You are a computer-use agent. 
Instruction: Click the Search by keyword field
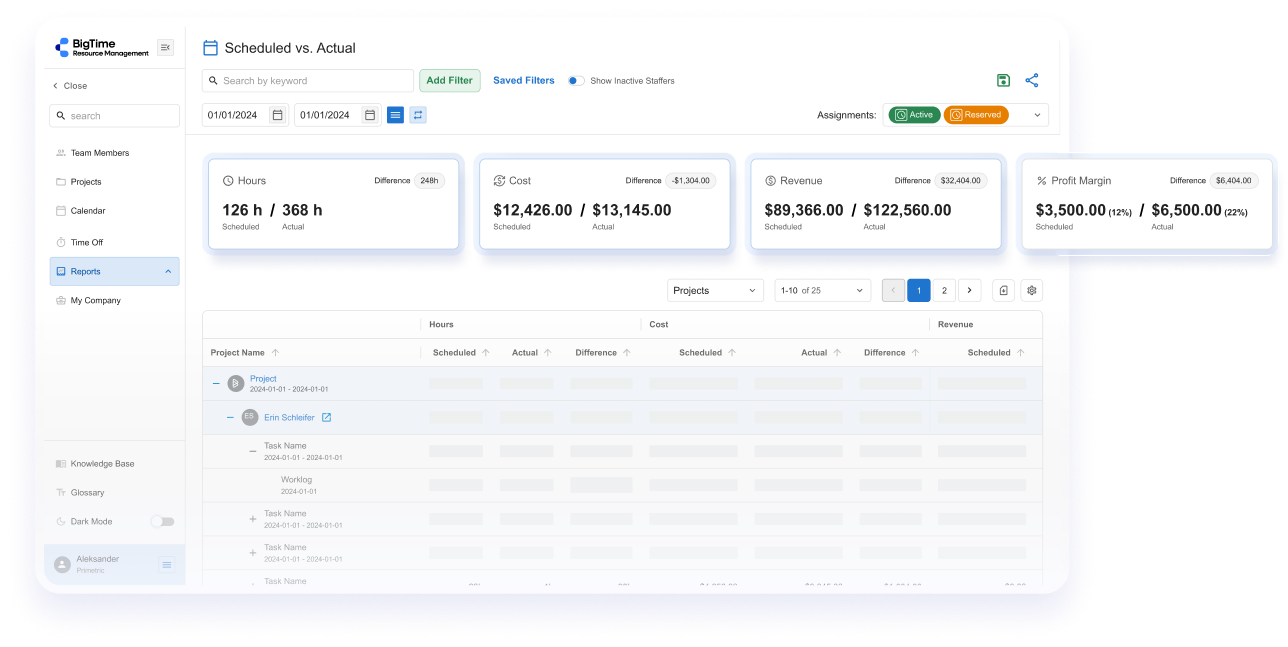308,81
